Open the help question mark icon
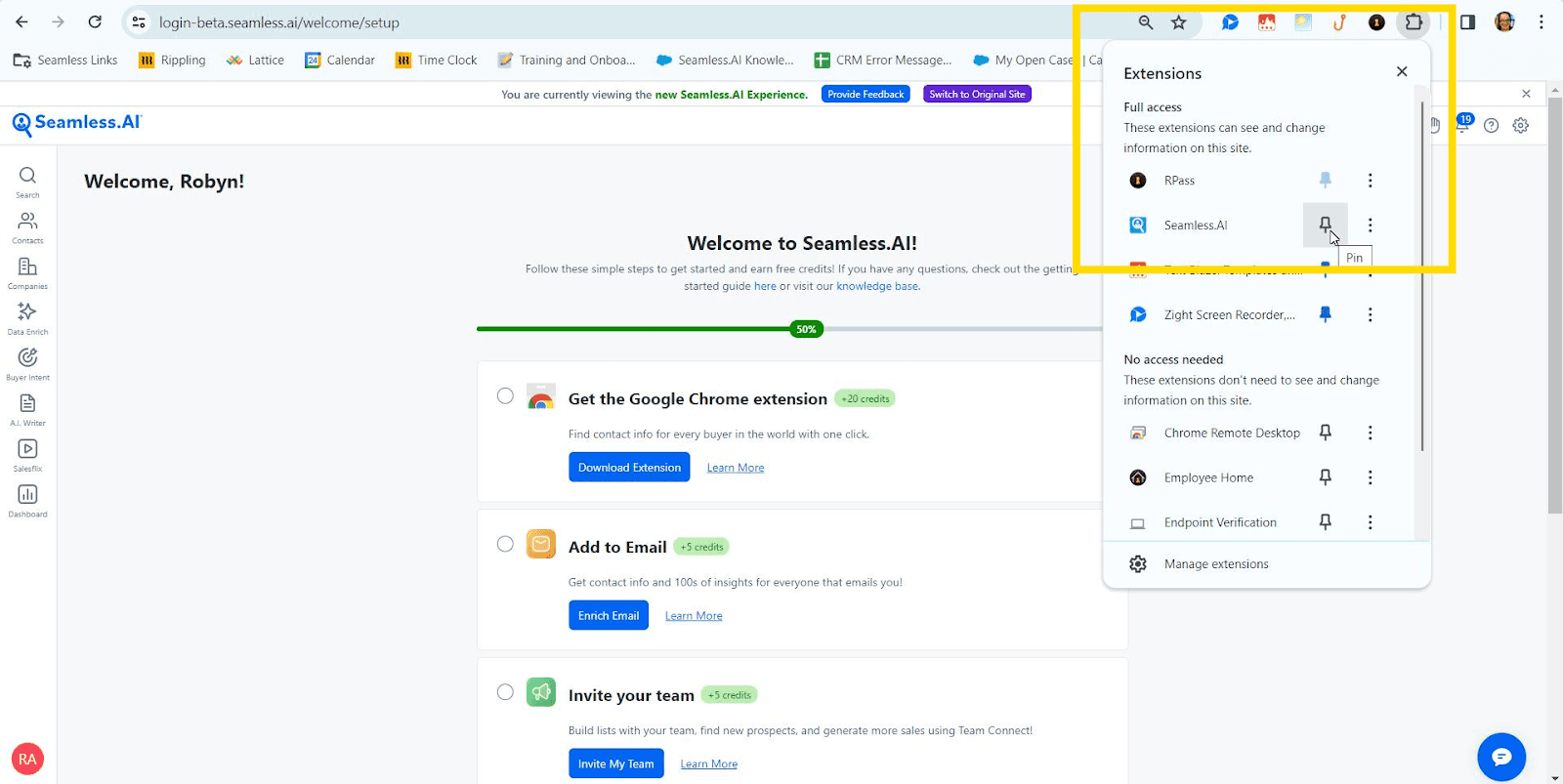 1491,125
